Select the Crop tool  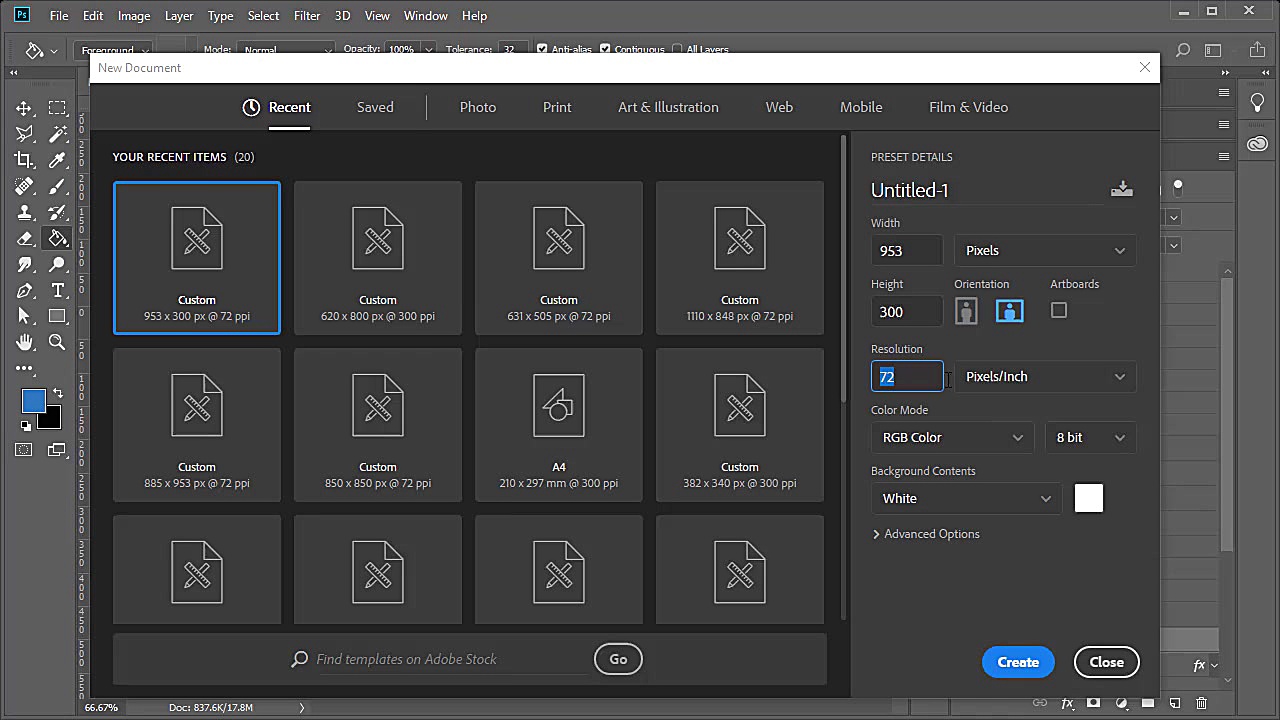tap(25, 160)
